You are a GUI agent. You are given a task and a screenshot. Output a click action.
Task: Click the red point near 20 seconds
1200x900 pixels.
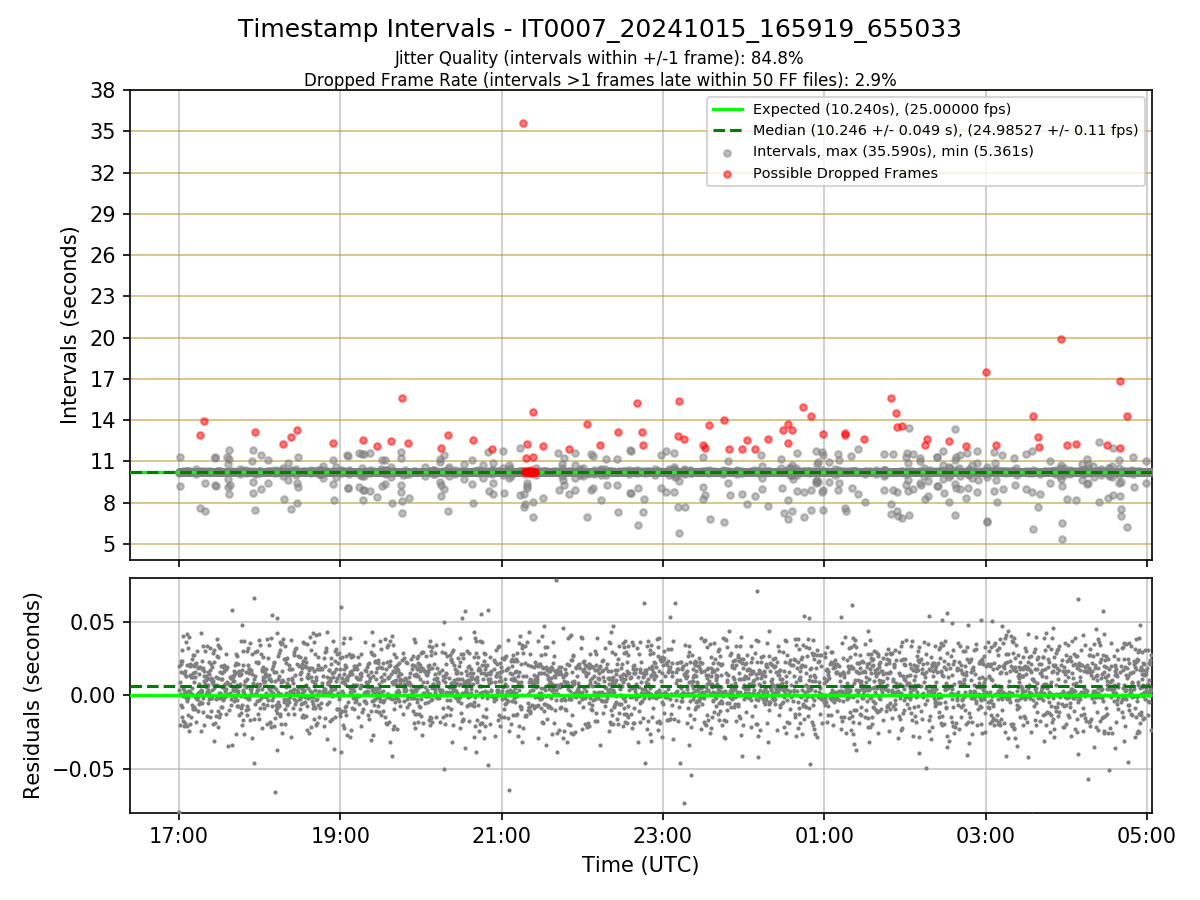pos(1061,339)
